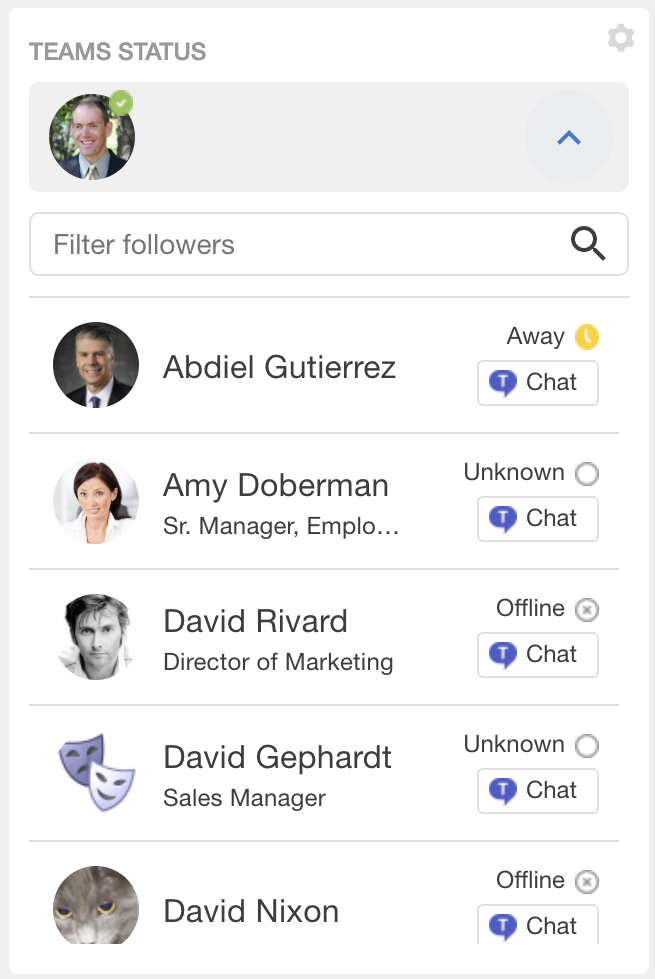This screenshot has height=979, width=655.
Task: Open chat with David Rivard
Action: pyautogui.click(x=538, y=655)
